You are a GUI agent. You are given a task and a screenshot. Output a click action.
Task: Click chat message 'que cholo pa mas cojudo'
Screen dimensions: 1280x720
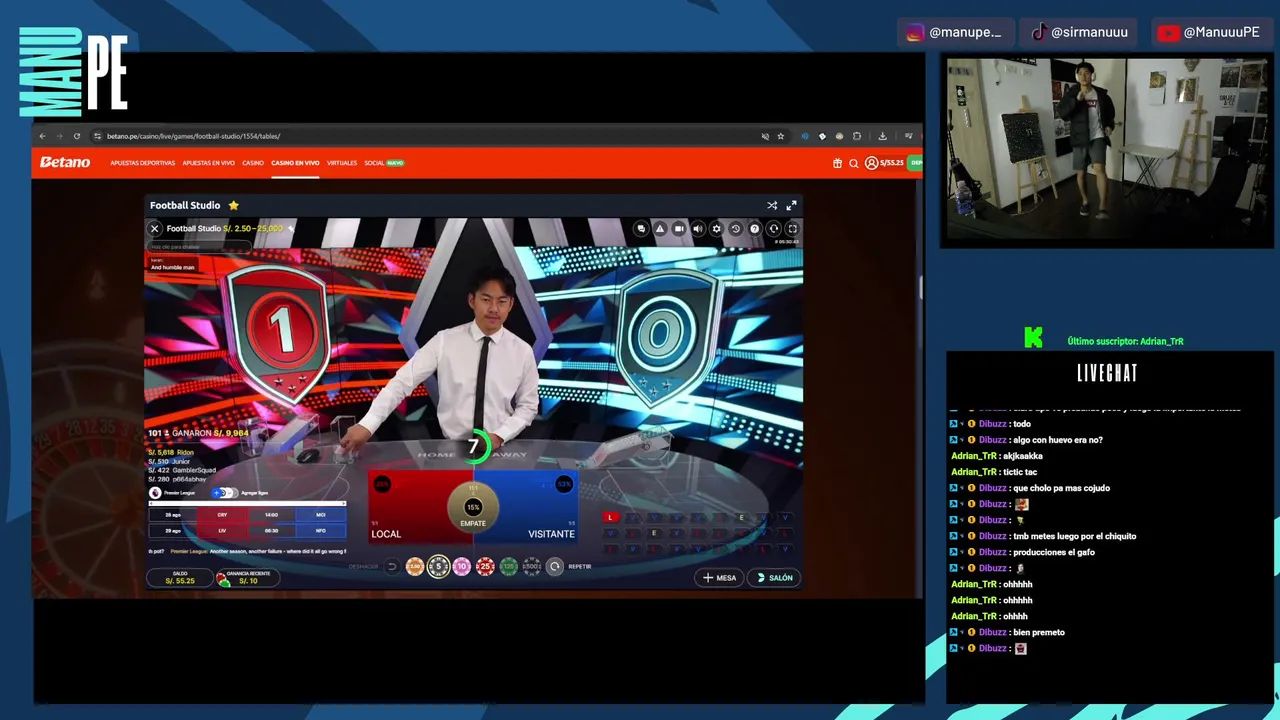[x=1061, y=488]
